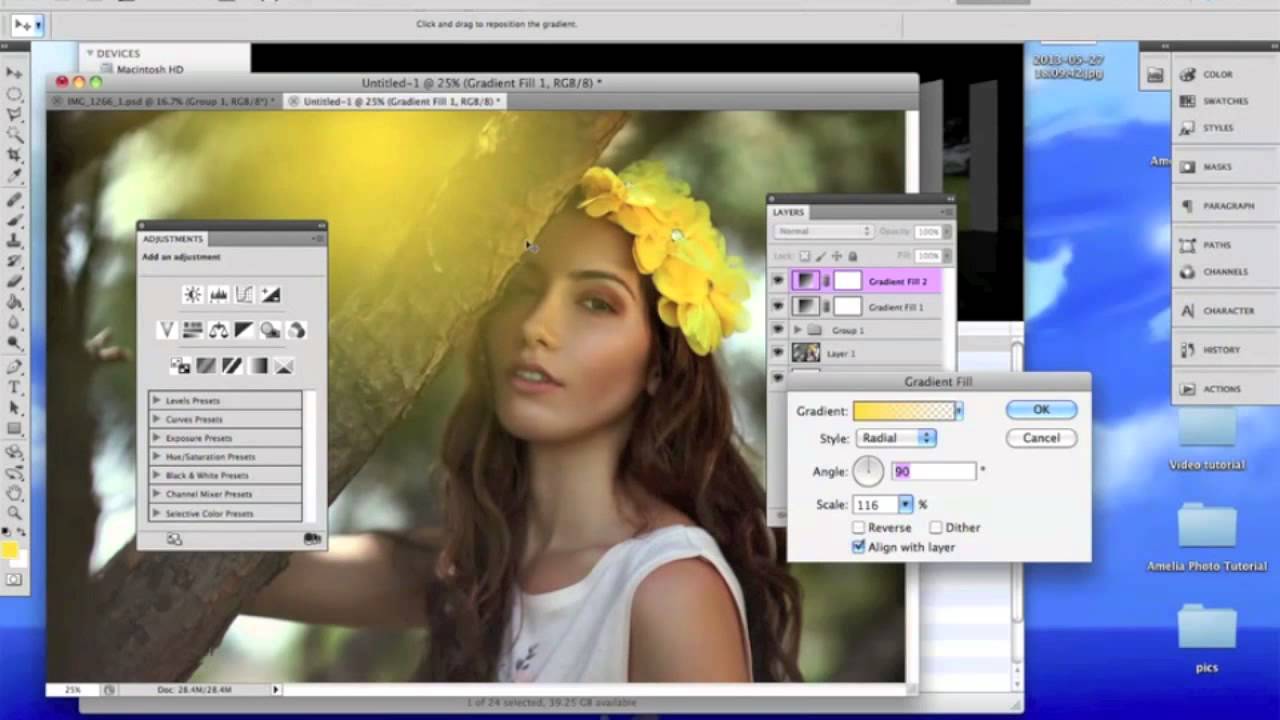Add an Invert adjustment
The image size is (1280, 720).
(x=180, y=366)
